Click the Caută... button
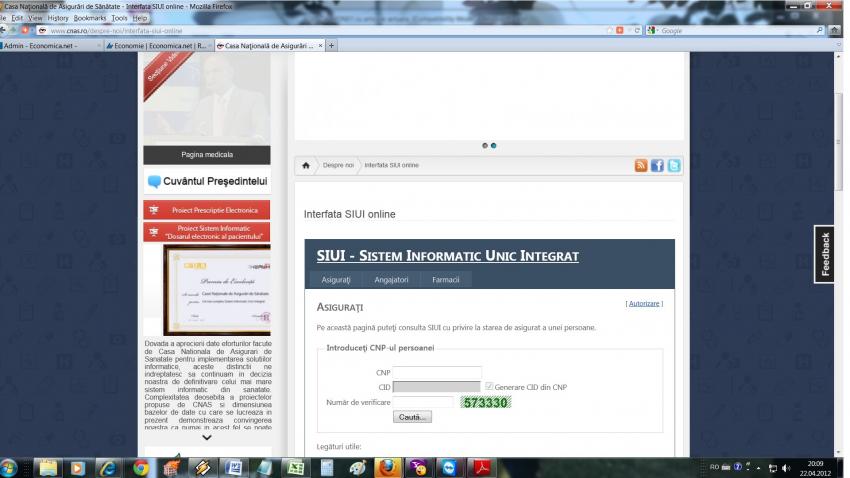The height and width of the screenshot is (478, 850). [412, 417]
